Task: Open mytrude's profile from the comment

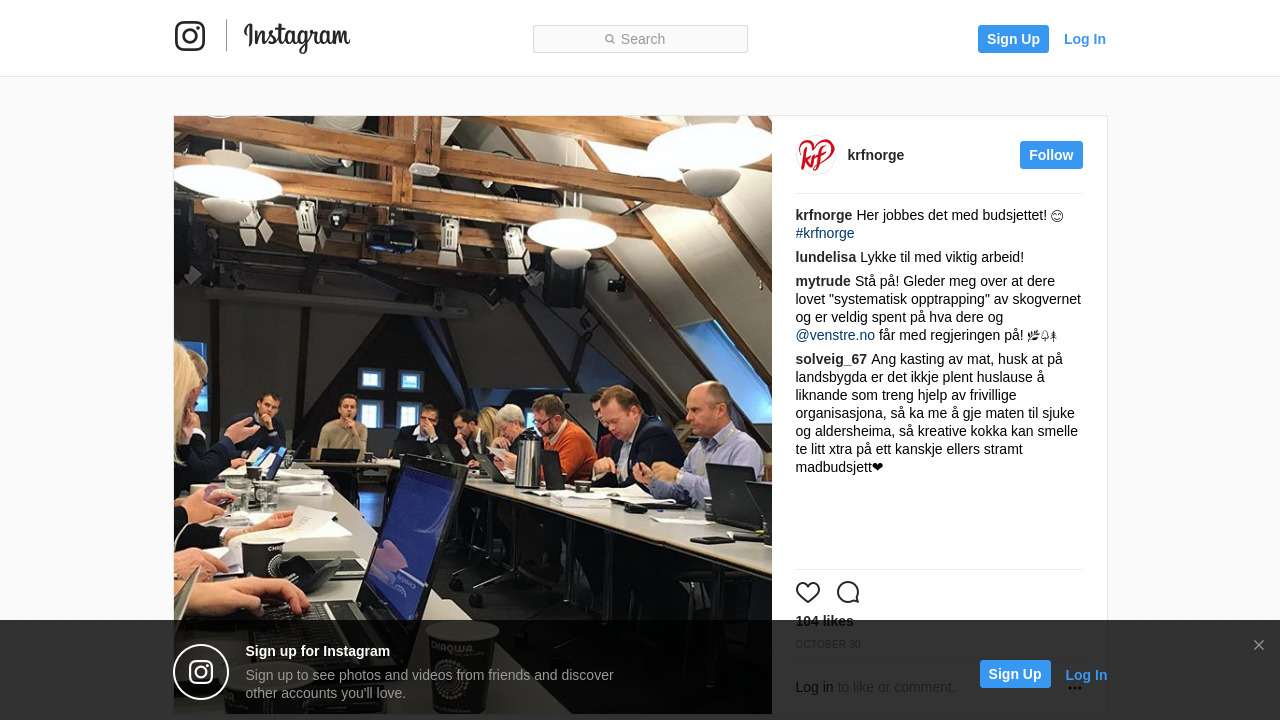Action: coord(823,281)
